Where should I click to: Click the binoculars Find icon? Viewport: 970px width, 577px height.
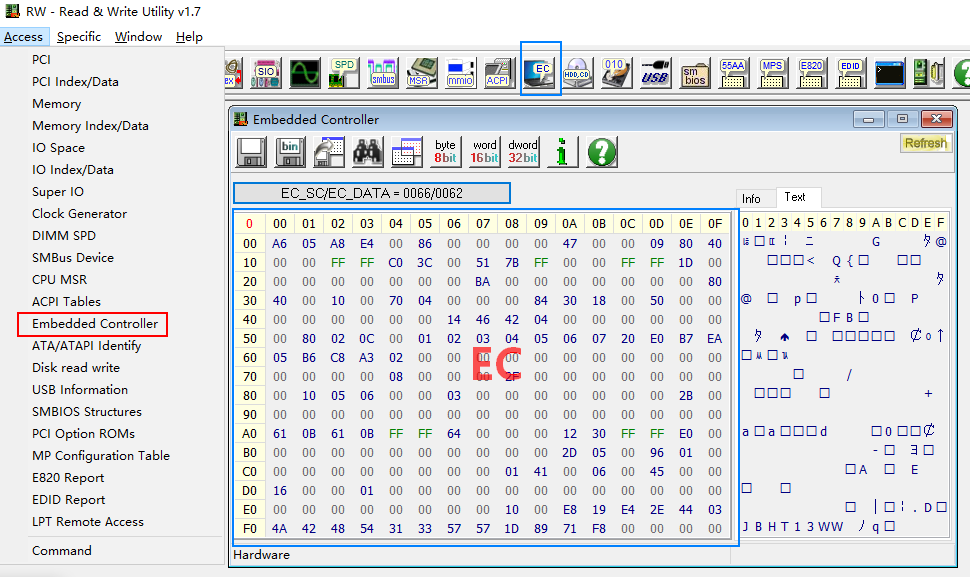368,152
